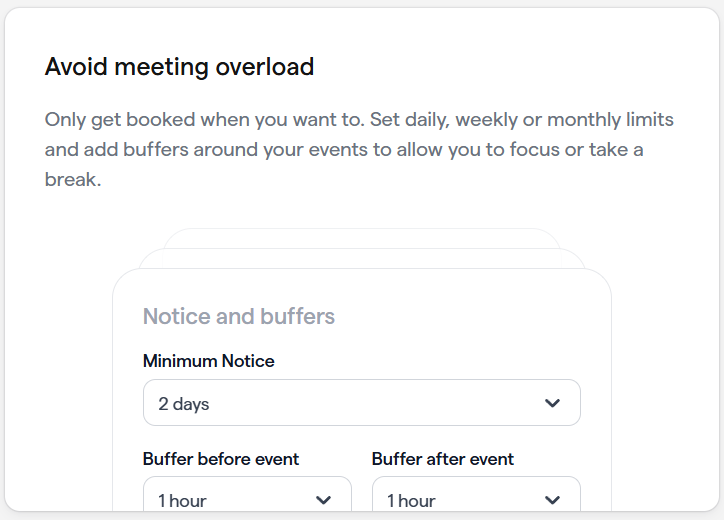
Task: Click the Buffer after event label
Action: click(x=443, y=459)
